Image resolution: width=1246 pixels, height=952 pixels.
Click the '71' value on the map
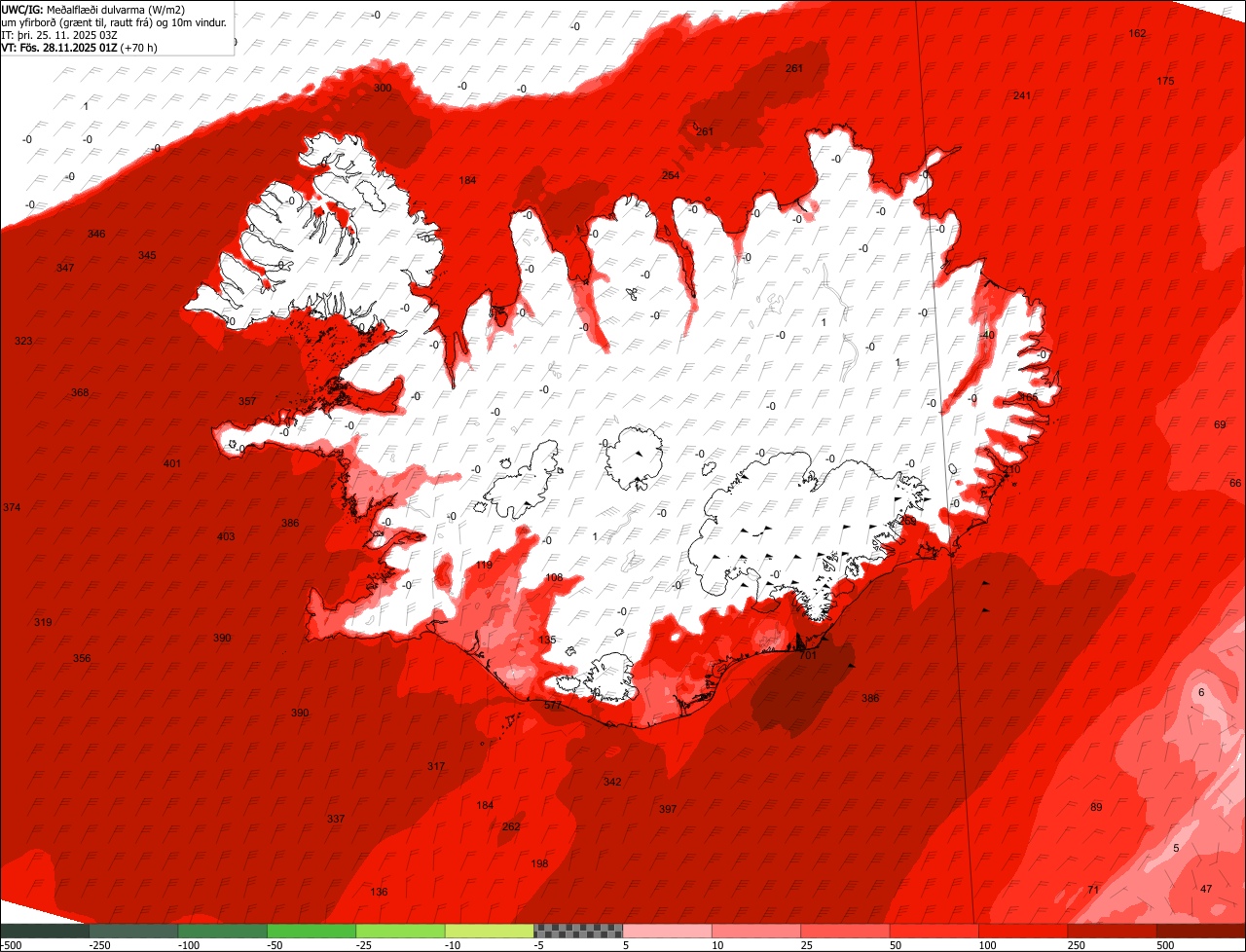[1093, 890]
